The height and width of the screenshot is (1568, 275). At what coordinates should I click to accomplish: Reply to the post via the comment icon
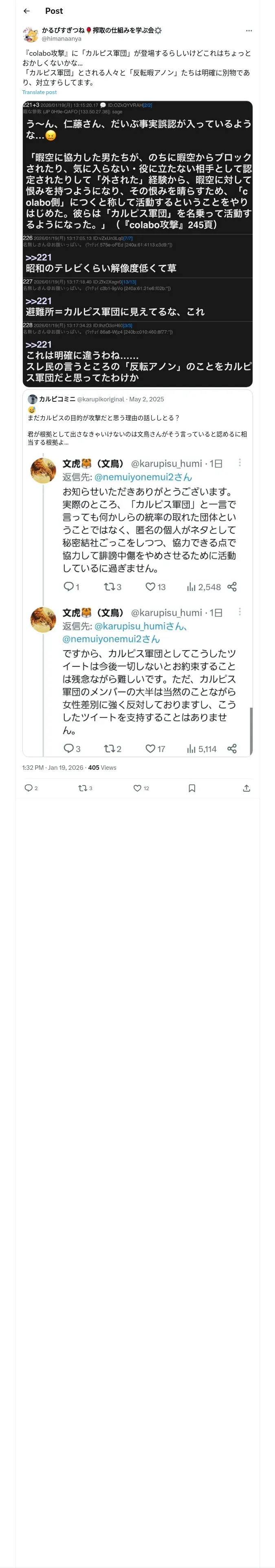(x=29, y=788)
